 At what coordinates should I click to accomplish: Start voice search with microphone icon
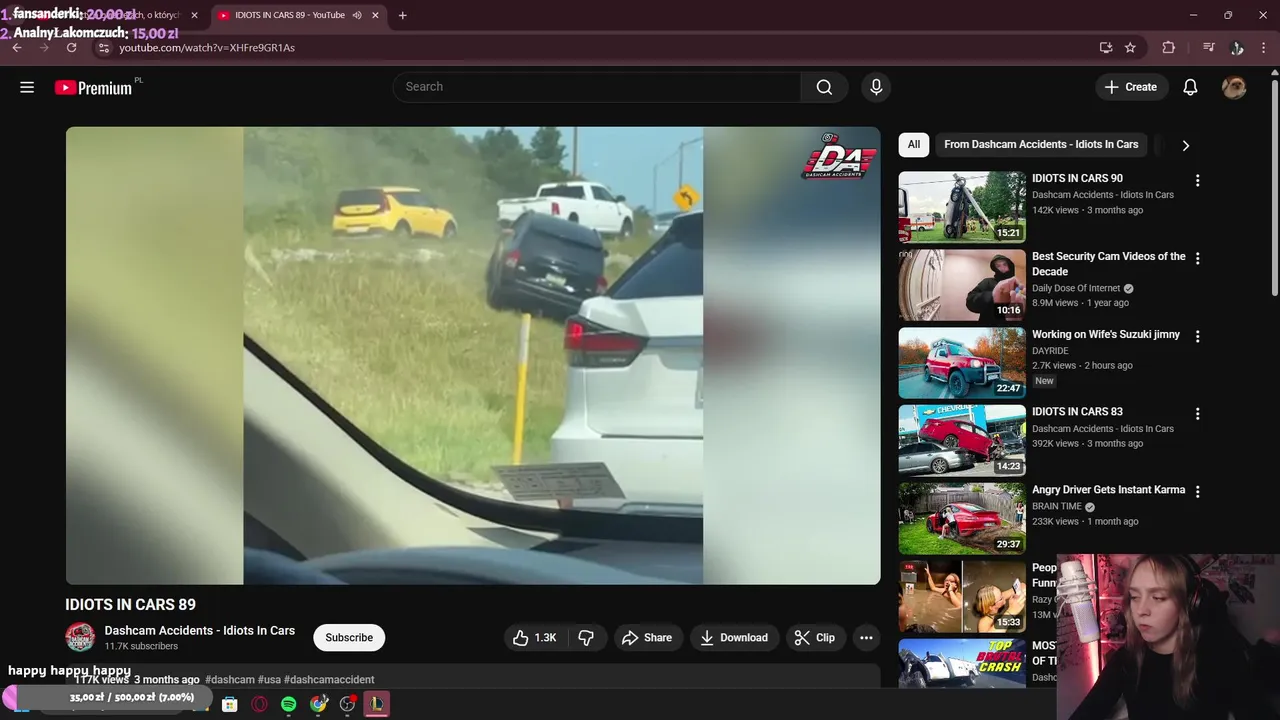tap(876, 87)
